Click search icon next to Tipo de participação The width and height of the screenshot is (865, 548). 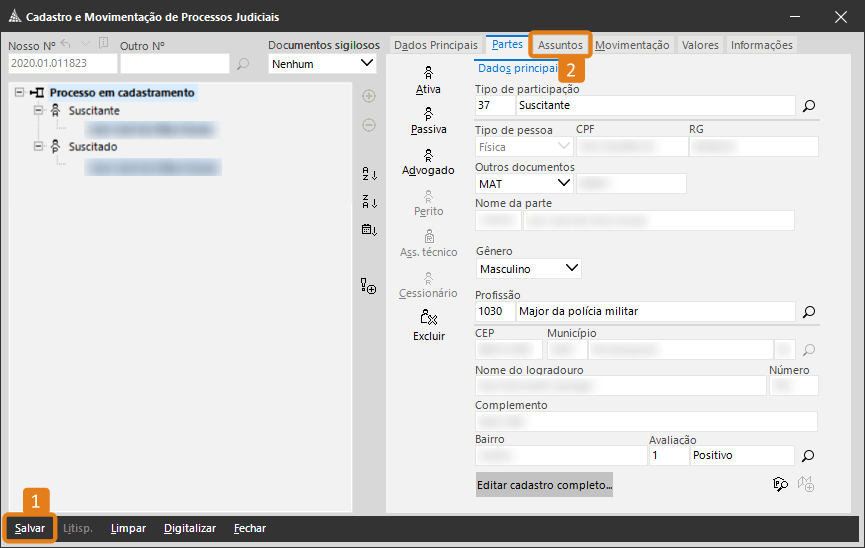pos(809,105)
